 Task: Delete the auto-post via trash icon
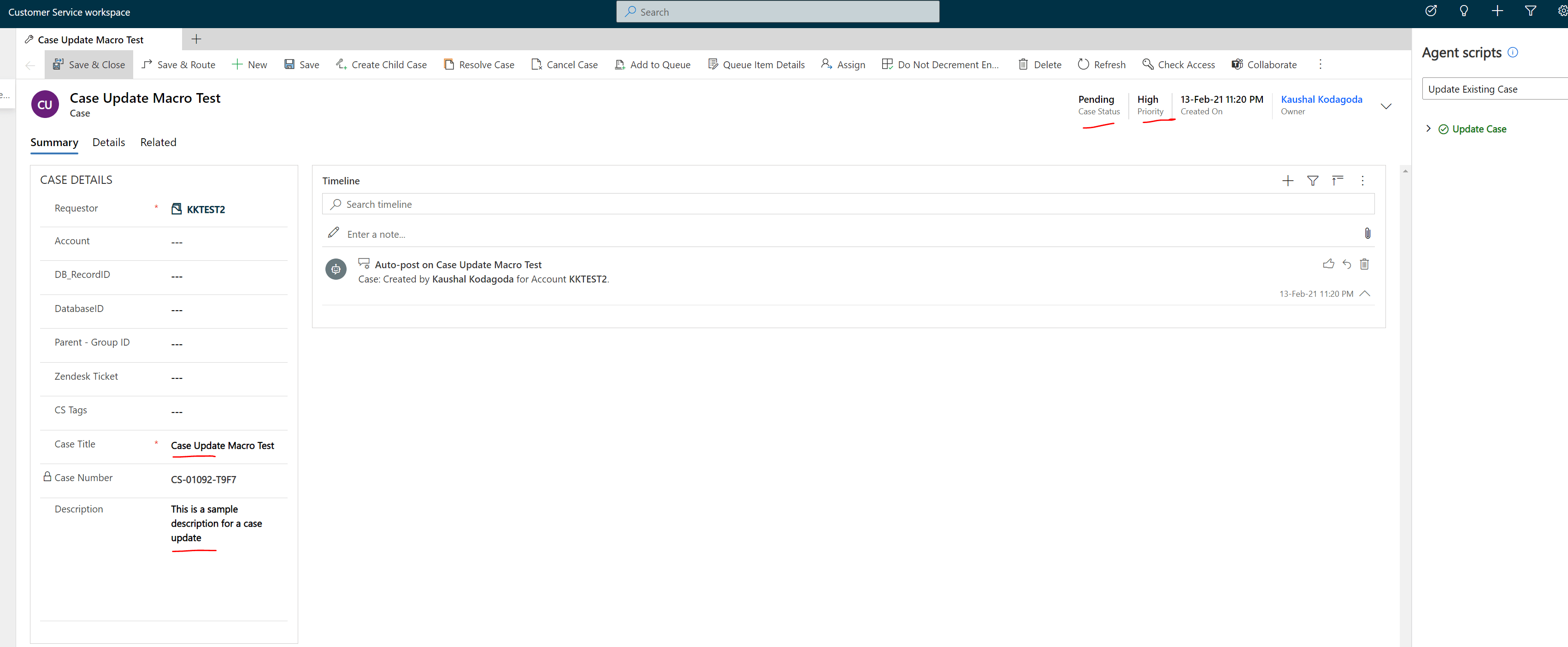coord(1364,264)
